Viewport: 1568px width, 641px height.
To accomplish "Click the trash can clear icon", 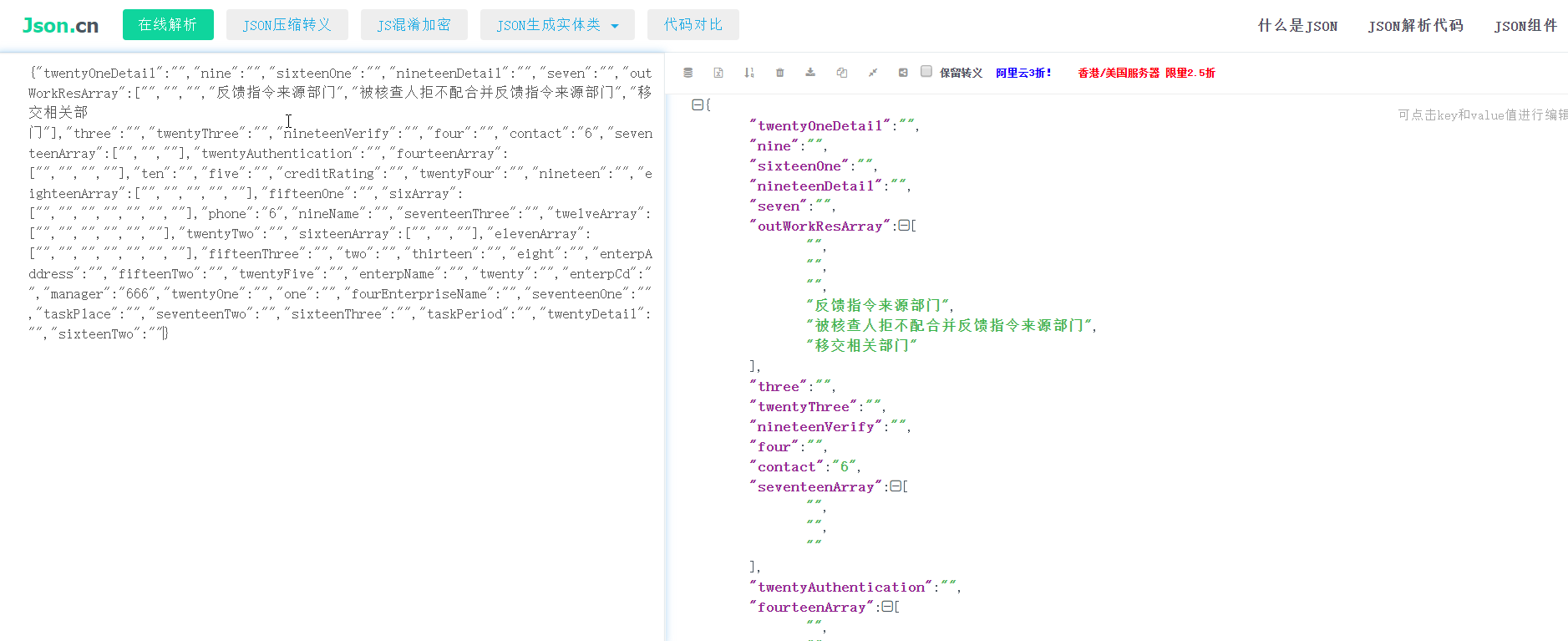I will [x=780, y=73].
